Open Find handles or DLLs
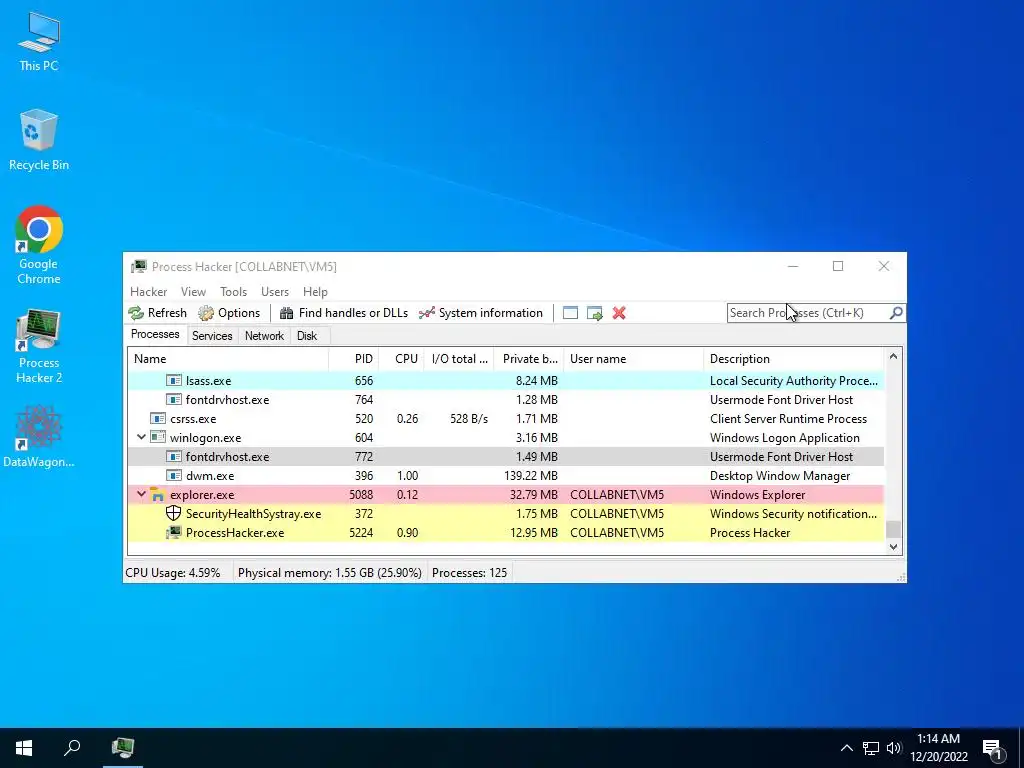 tap(344, 313)
